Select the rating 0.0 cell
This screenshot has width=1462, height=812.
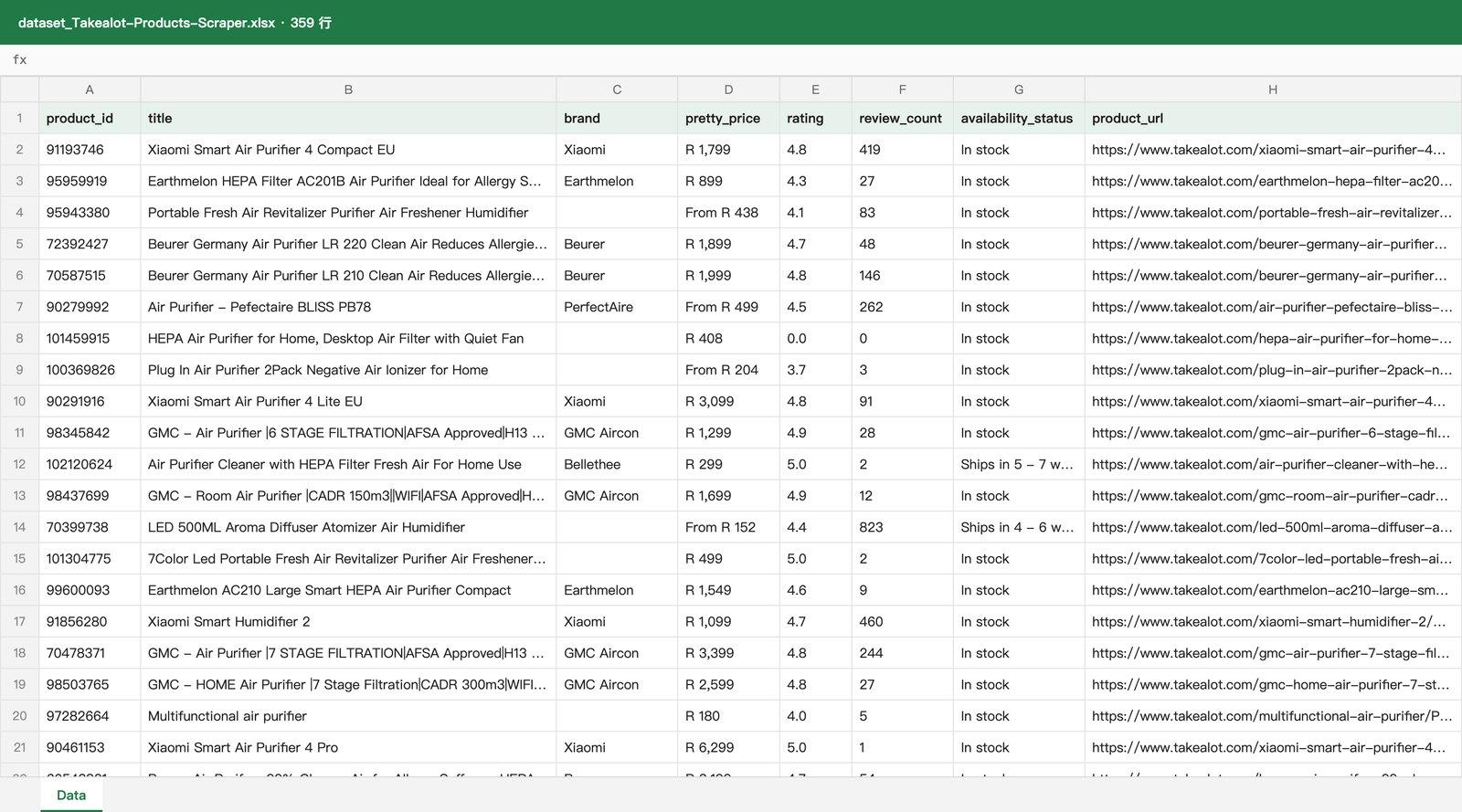tap(815, 338)
